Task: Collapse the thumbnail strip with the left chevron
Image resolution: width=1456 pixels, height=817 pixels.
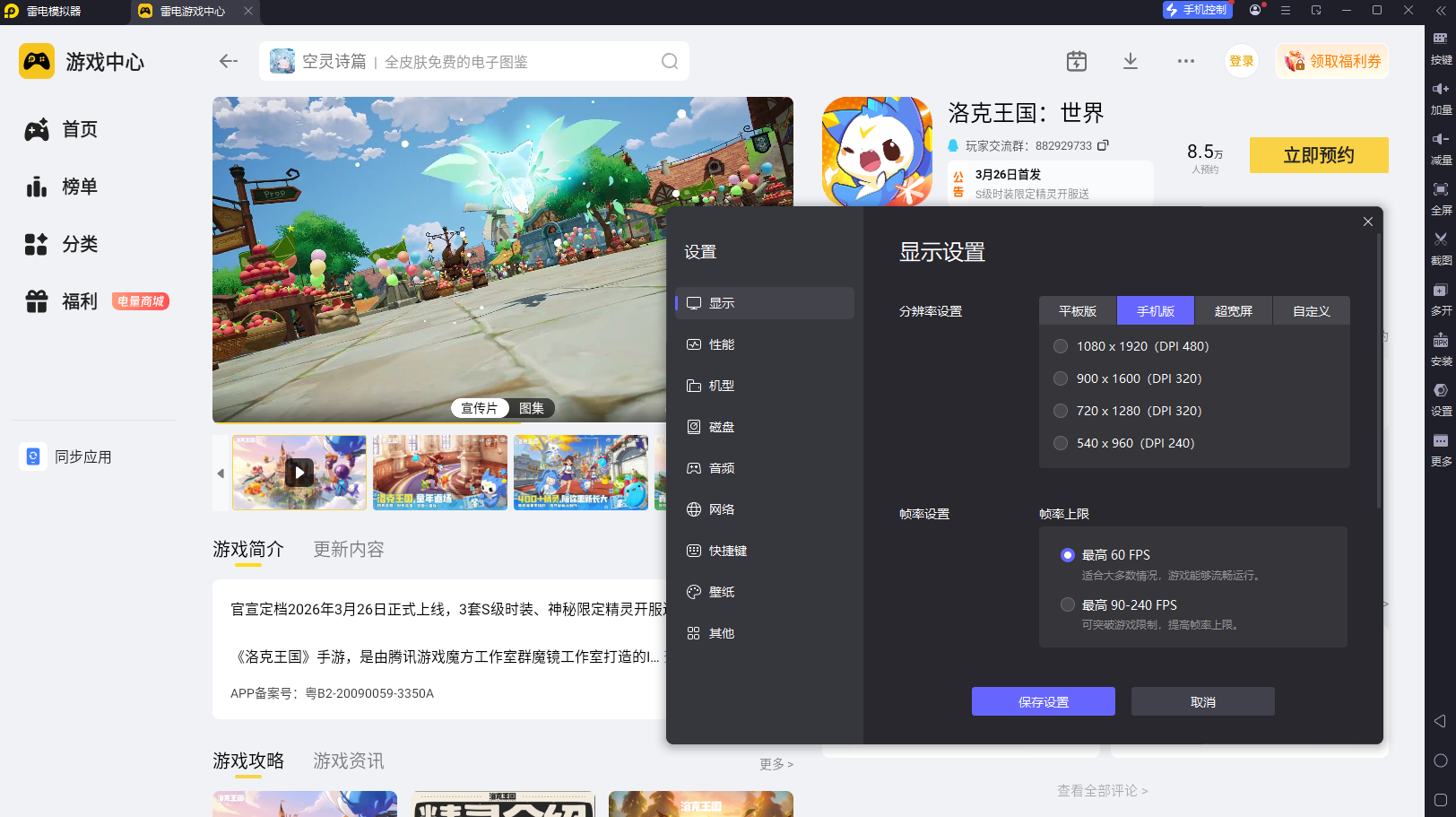Action: [x=221, y=473]
